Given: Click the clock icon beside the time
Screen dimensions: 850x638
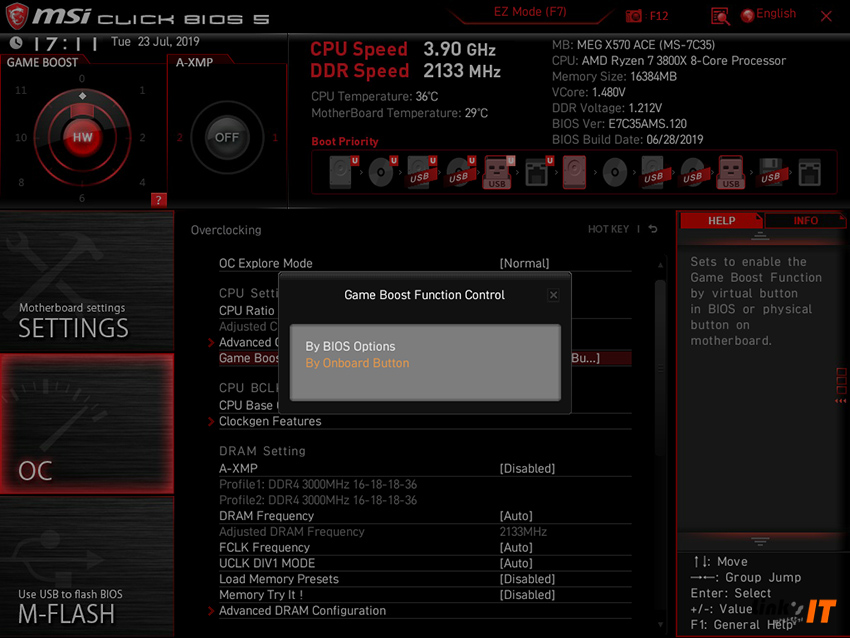Looking at the screenshot, I should 16,42.
